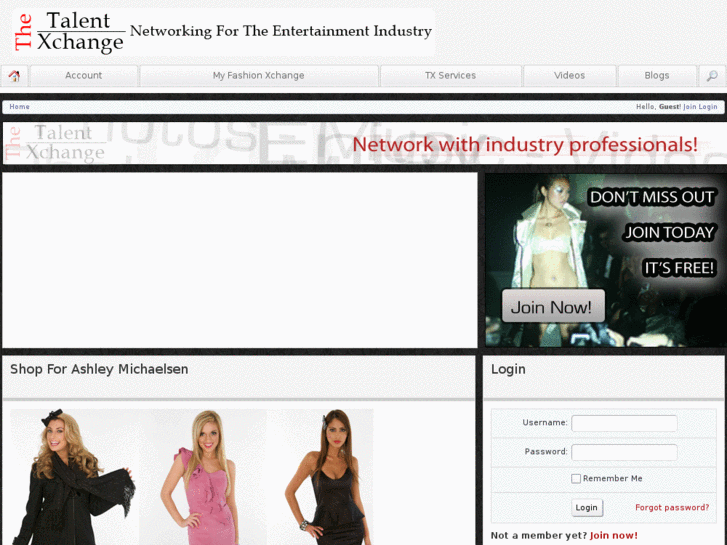Viewport: 727px width, 545px height.
Task: Select TX Services menu item
Action: 451,76
